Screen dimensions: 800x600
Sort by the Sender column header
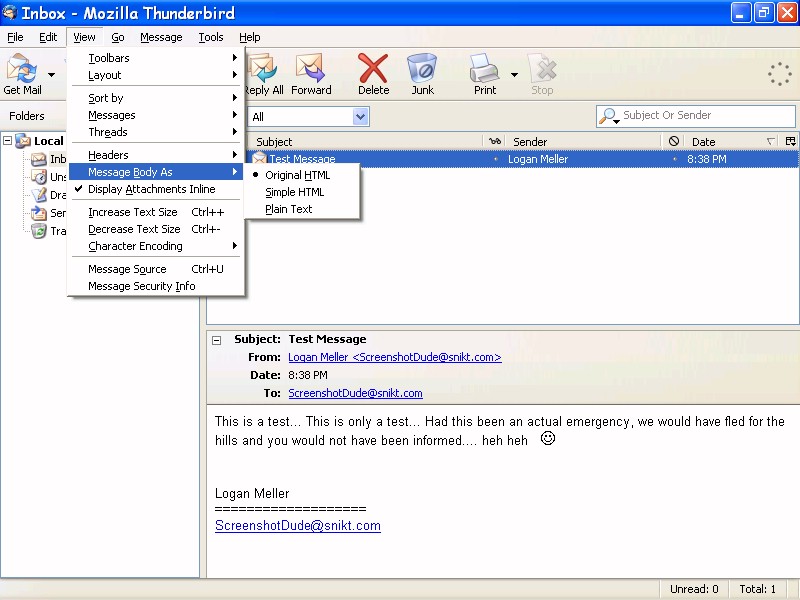coord(584,141)
